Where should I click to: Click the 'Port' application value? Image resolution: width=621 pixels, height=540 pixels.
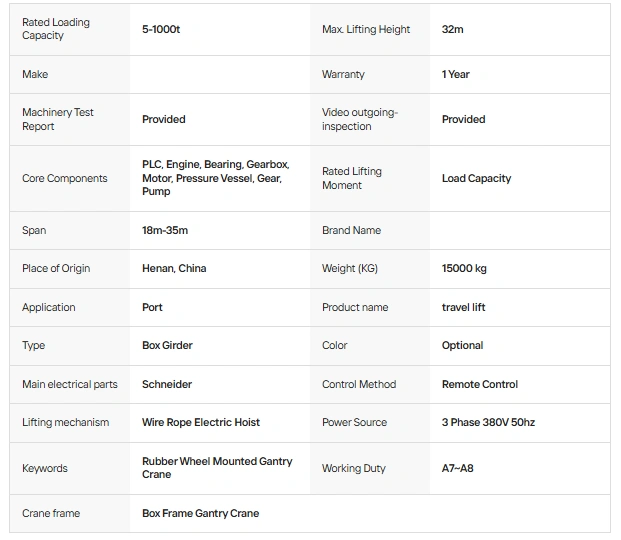[152, 307]
